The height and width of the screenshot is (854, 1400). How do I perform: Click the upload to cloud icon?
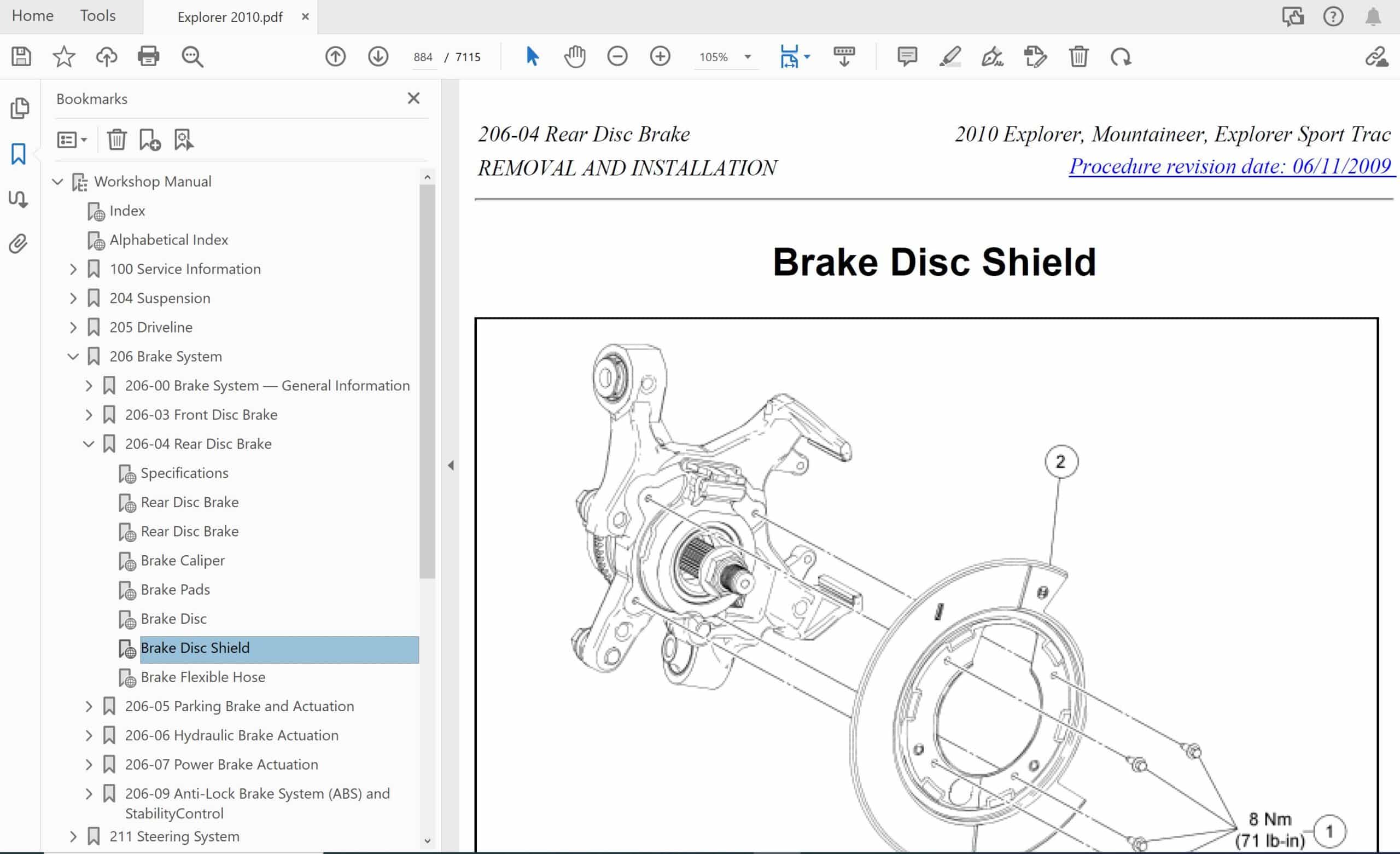pyautogui.click(x=106, y=57)
